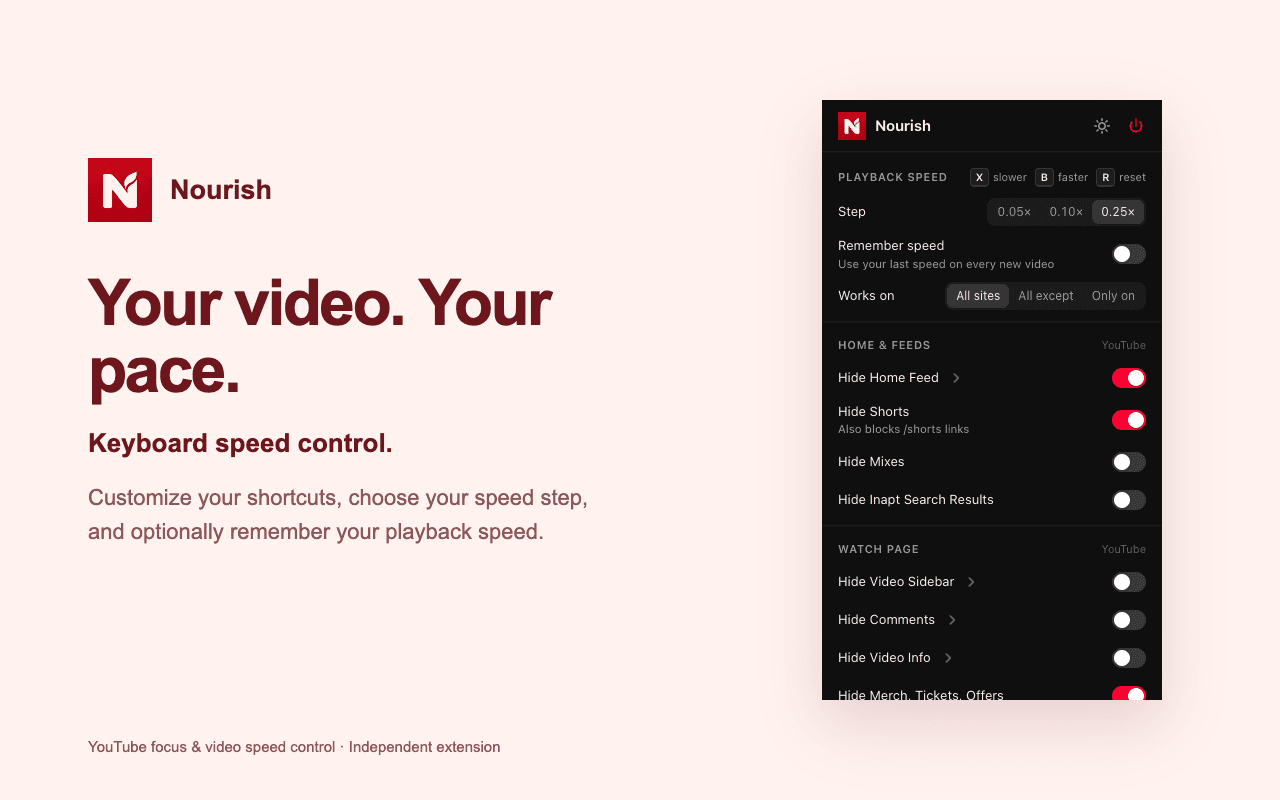
Task: Click YouTube tag beside WATCH PAGE
Action: [x=1124, y=549]
